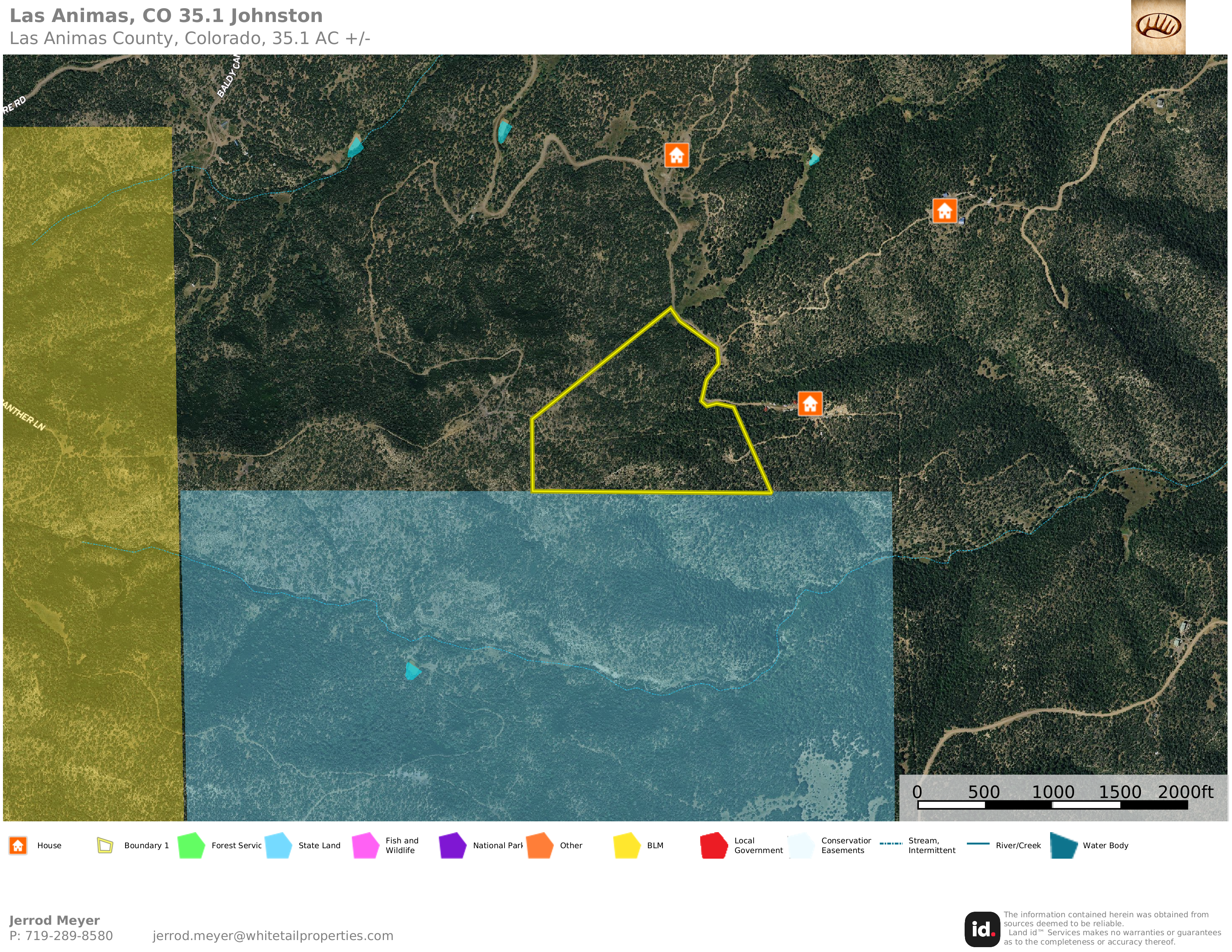Screen dimensions: 1232x952
Task: Click the email jerrod.meyer@whitetailproperties.com
Action: [273, 936]
